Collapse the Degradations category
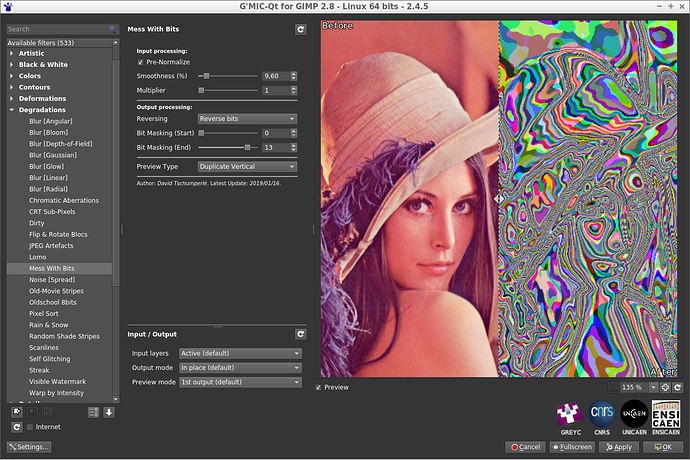The image size is (690, 460). point(11,110)
